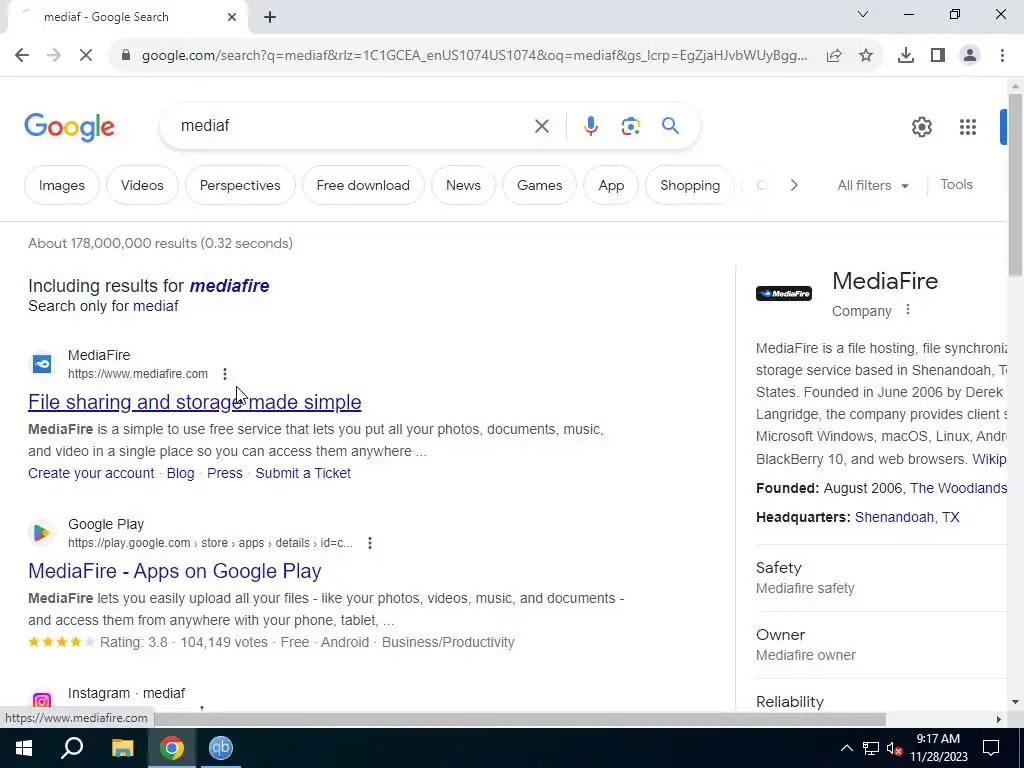Open File Explorer from the taskbar
1024x768 pixels.
[x=122, y=748]
